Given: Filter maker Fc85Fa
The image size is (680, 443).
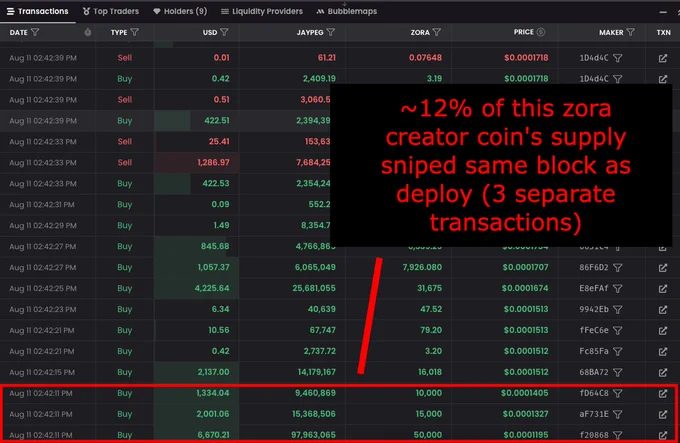Looking at the screenshot, I should (x=618, y=352).
